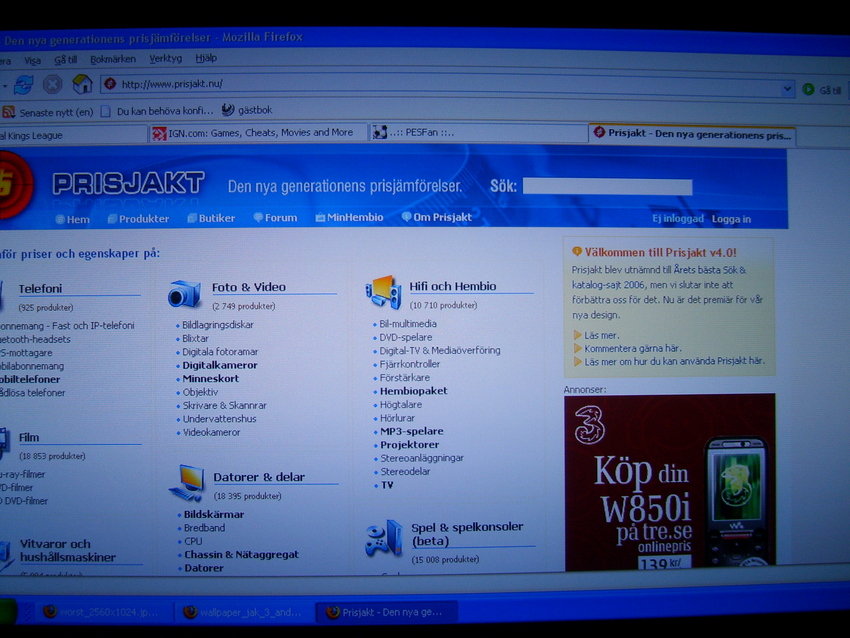Click the URL field showing prisjakt.nu
Image resolution: width=850 pixels, height=638 pixels.
[440, 85]
